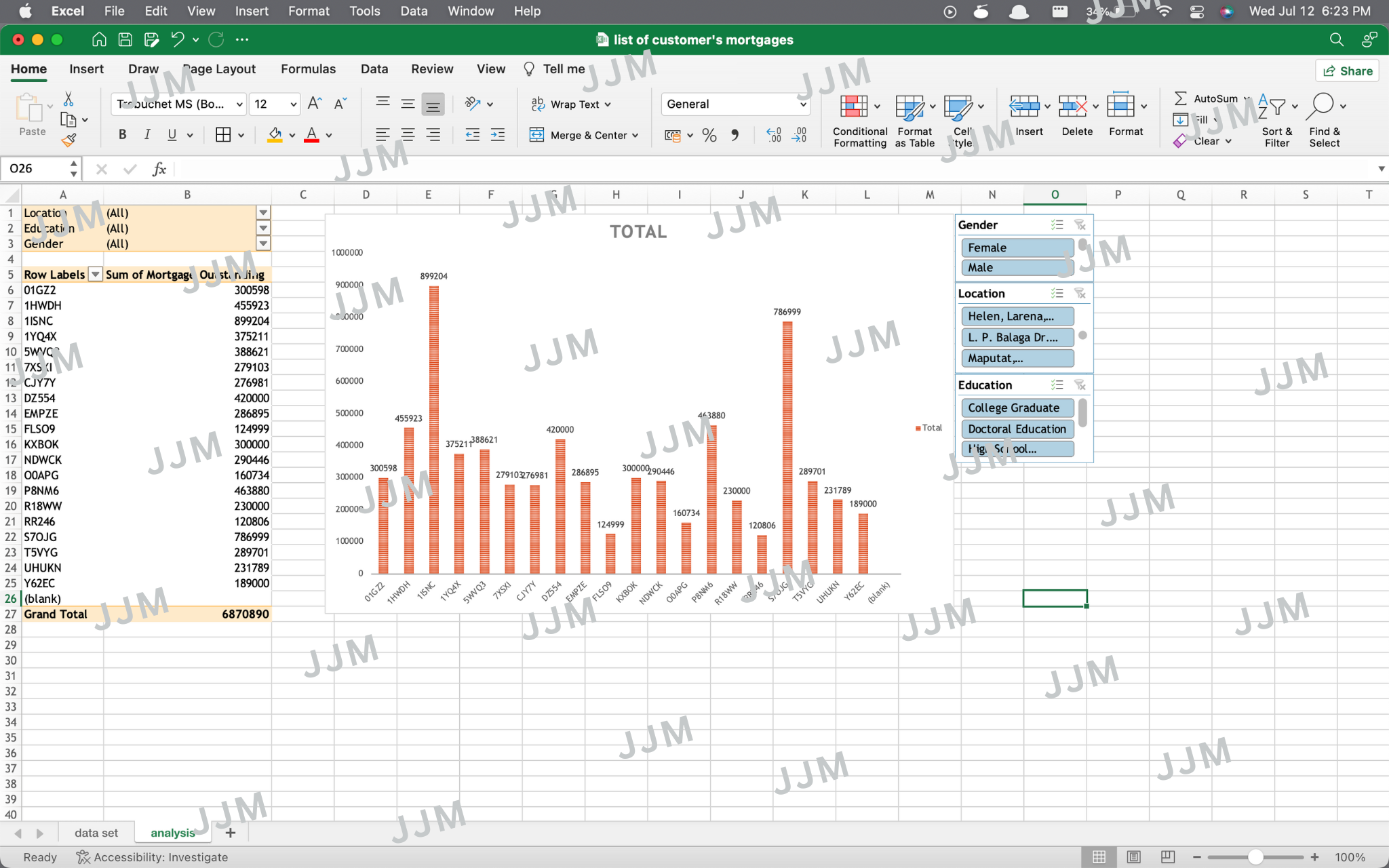
Task: Open the number format General dropdown
Action: pos(803,104)
